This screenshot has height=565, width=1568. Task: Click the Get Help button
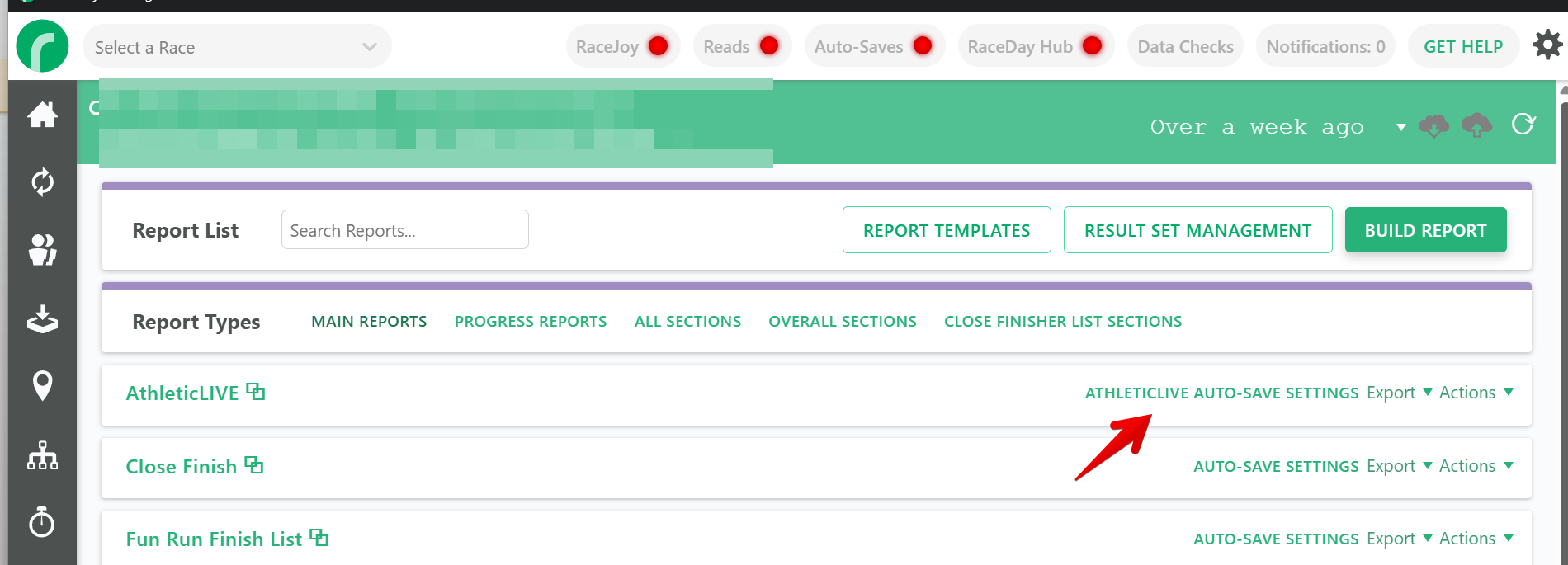tap(1463, 46)
